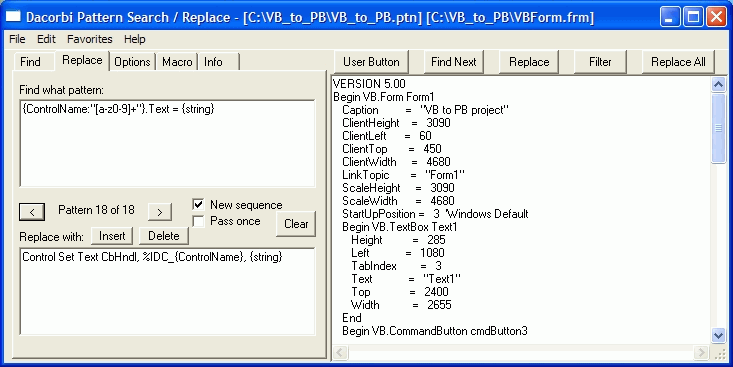Click the 'Top = 2400' line
Image resolution: width=733 pixels, height=367 pixels.
tap(400, 292)
